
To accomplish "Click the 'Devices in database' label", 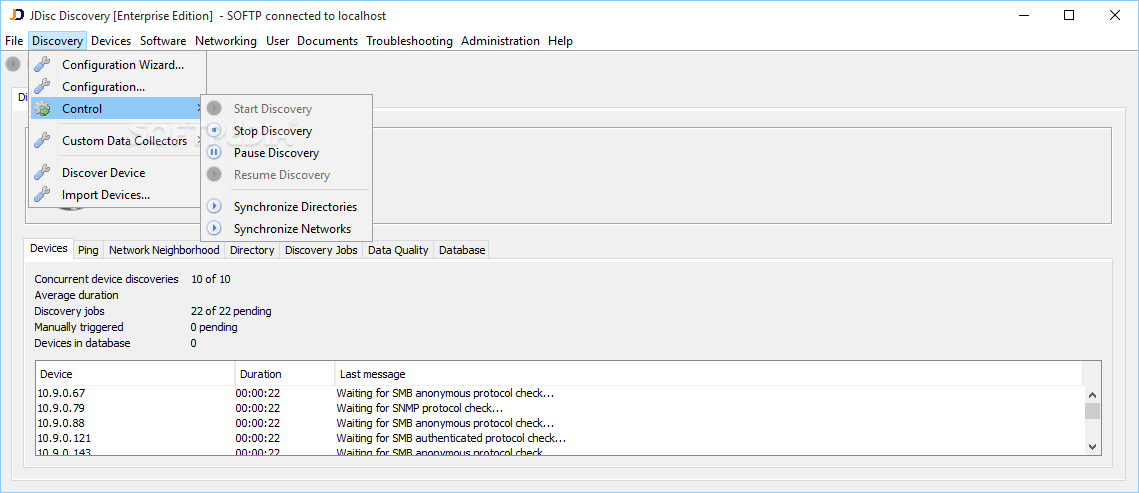I will (x=82, y=343).
